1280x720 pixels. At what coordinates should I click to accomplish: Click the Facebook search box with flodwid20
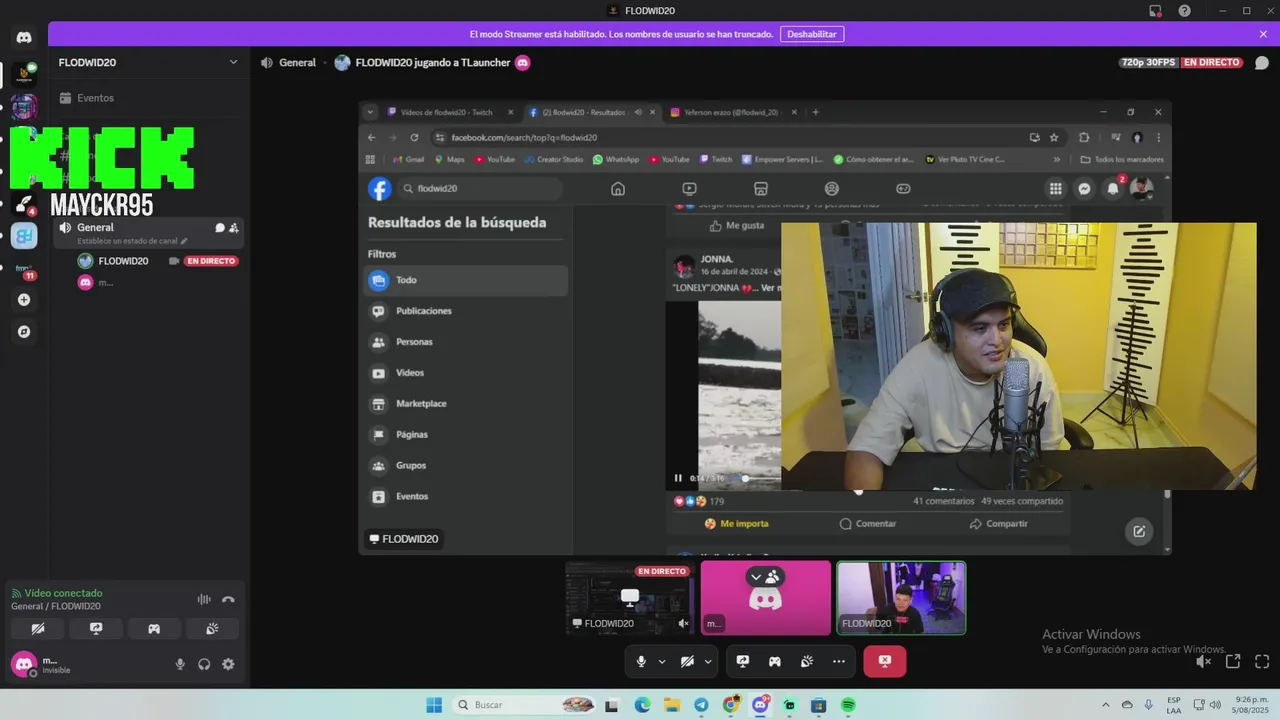pos(480,188)
